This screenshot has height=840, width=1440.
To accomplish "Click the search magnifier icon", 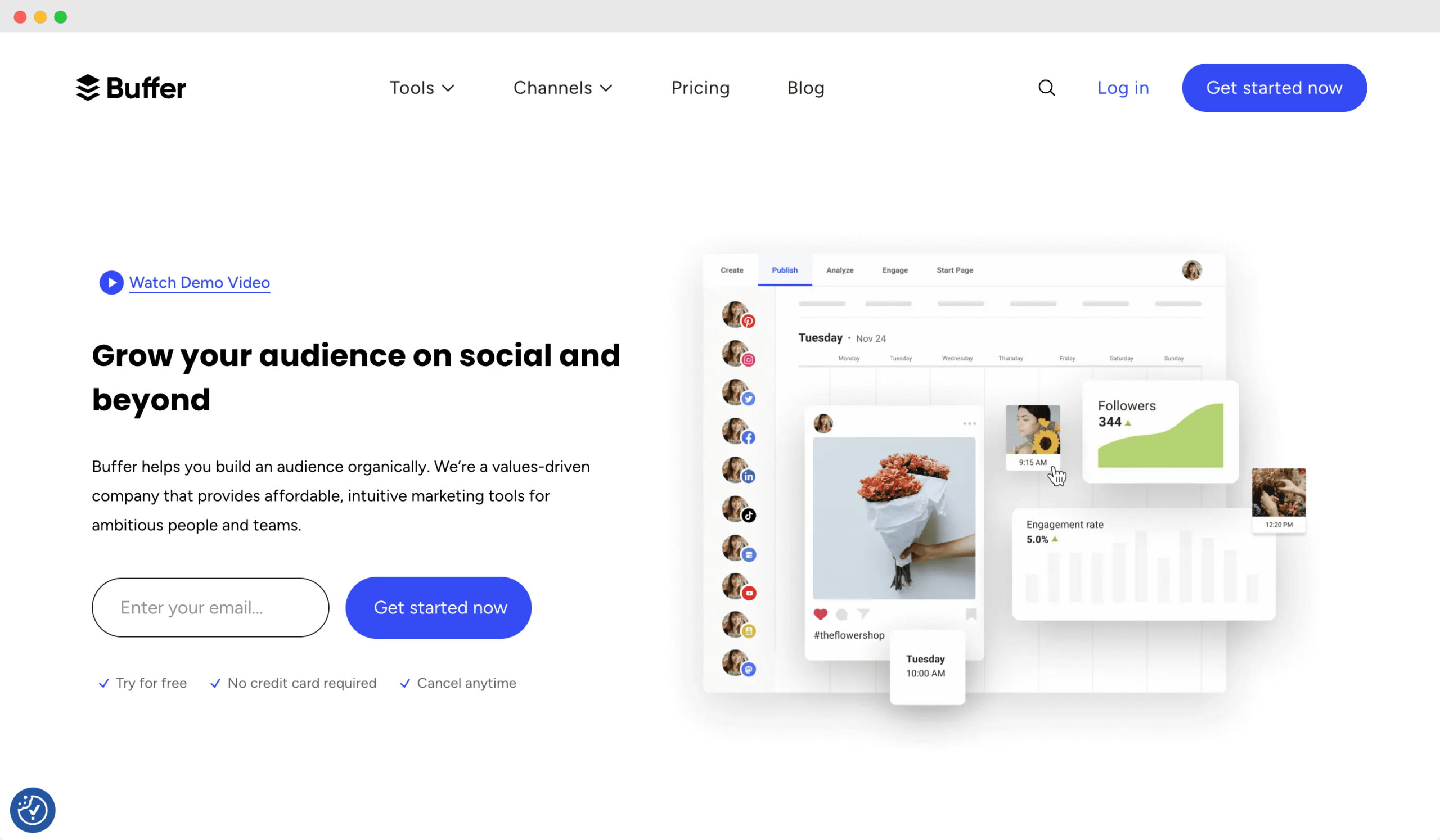I will (x=1046, y=88).
